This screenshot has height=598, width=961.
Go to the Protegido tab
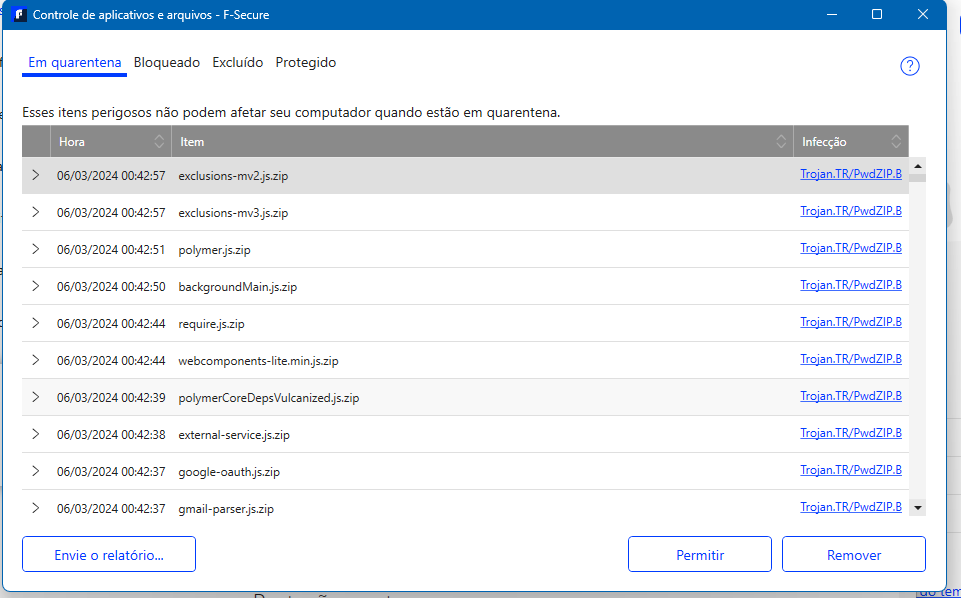click(x=305, y=62)
